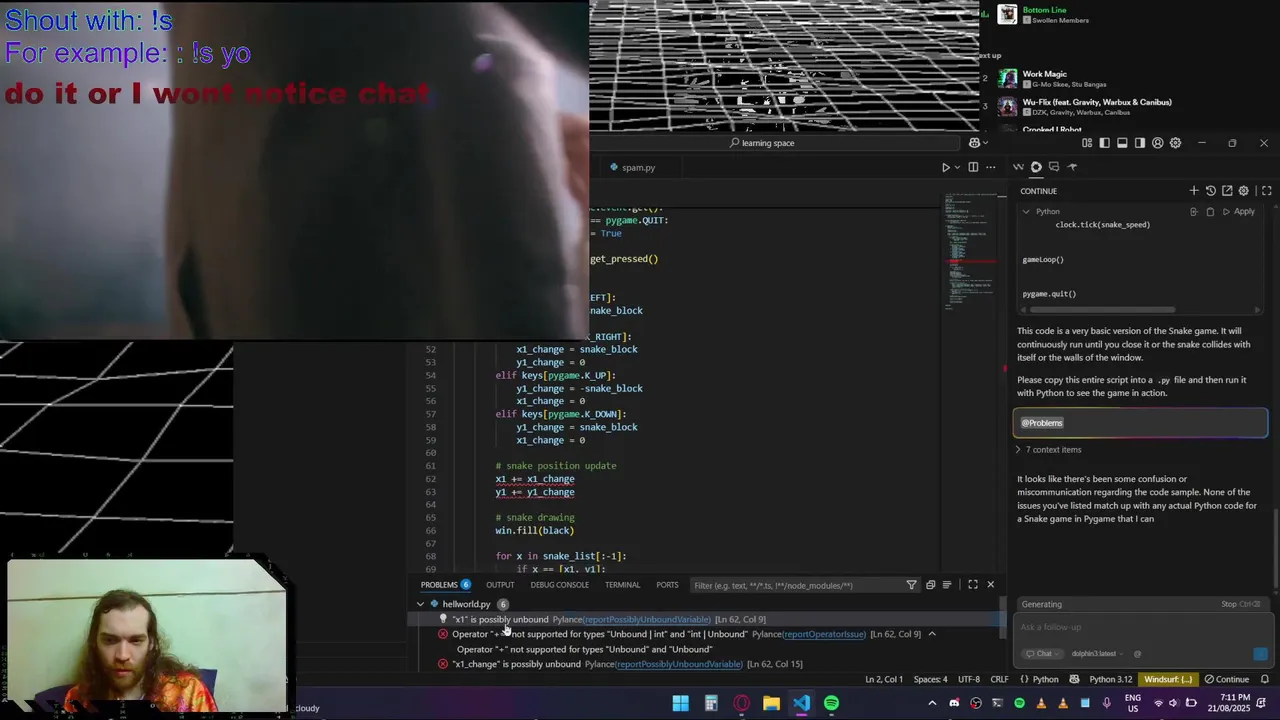The height and width of the screenshot is (720, 1280).
Task: Switch to the Windsurf panel icon
Action: [x=1018, y=167]
